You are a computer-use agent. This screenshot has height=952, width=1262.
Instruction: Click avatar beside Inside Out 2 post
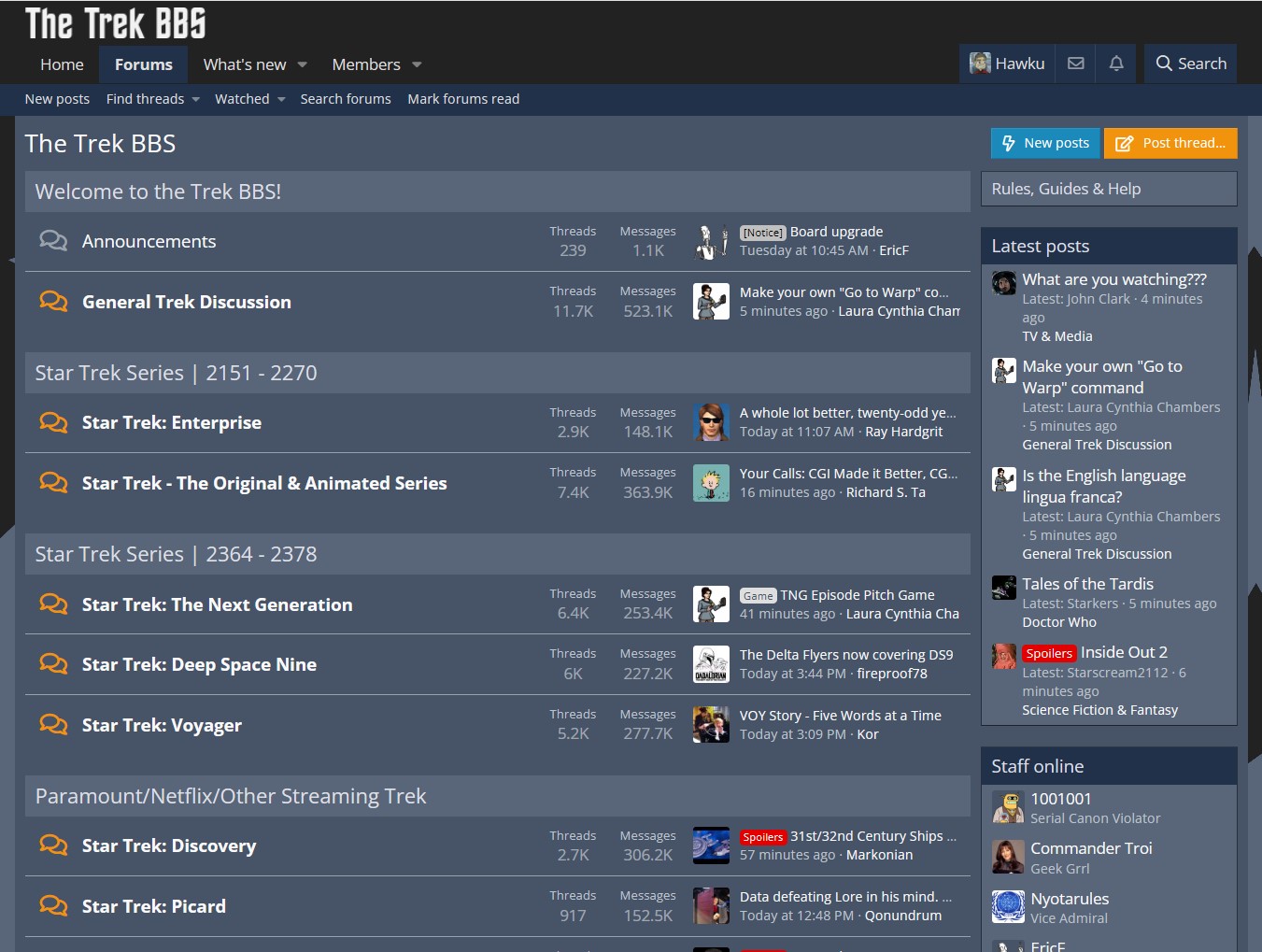(x=1004, y=656)
